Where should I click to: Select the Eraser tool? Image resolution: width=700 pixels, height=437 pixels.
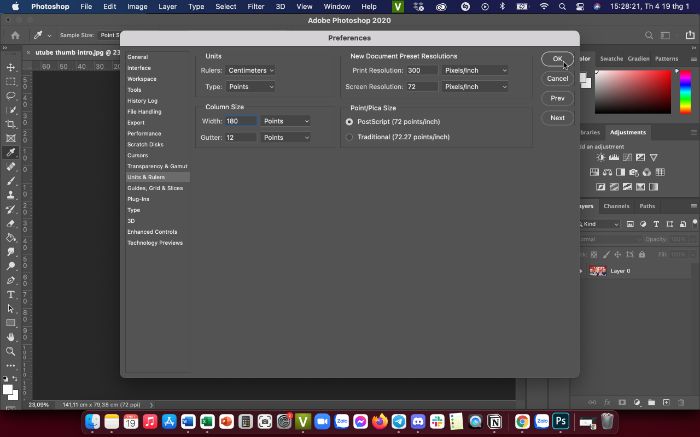[x=11, y=224]
